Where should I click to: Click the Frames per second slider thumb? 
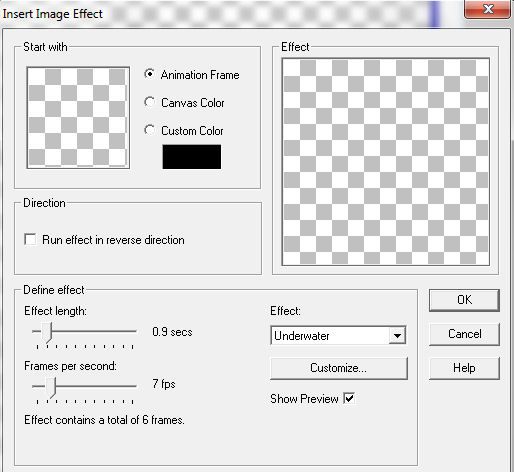click(x=51, y=388)
